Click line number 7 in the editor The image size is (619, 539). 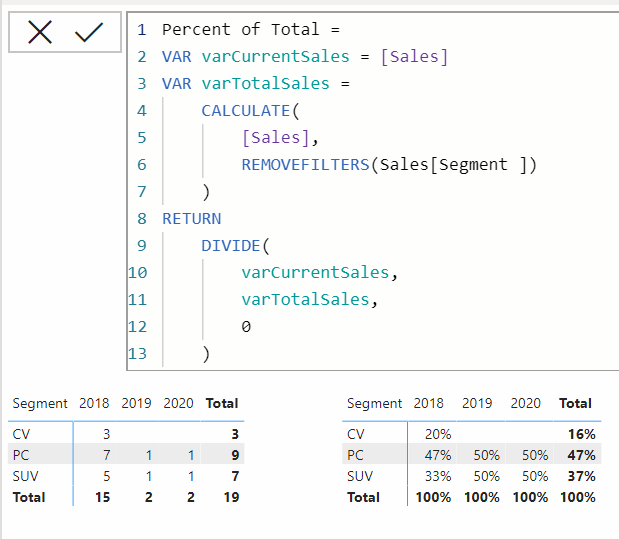tap(142, 192)
